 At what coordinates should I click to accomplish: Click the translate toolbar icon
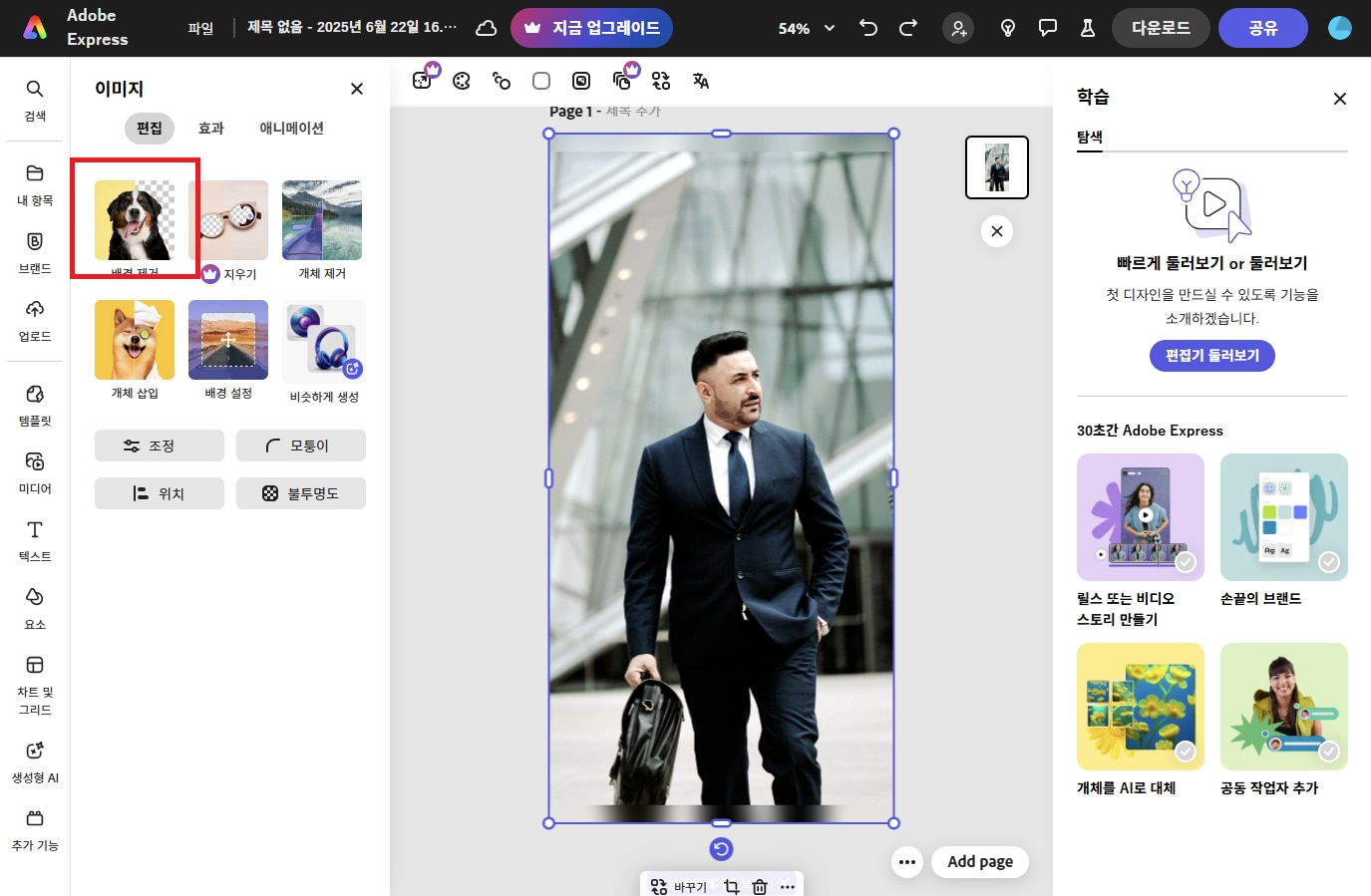701,81
